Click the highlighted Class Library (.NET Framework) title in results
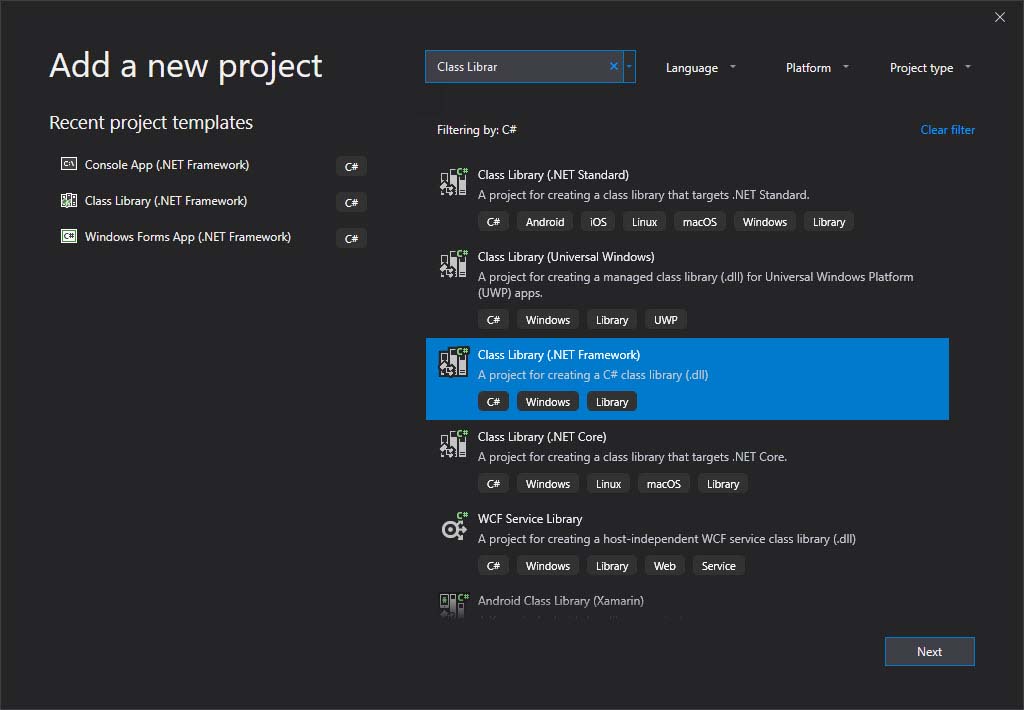The height and width of the screenshot is (710, 1024). point(559,355)
